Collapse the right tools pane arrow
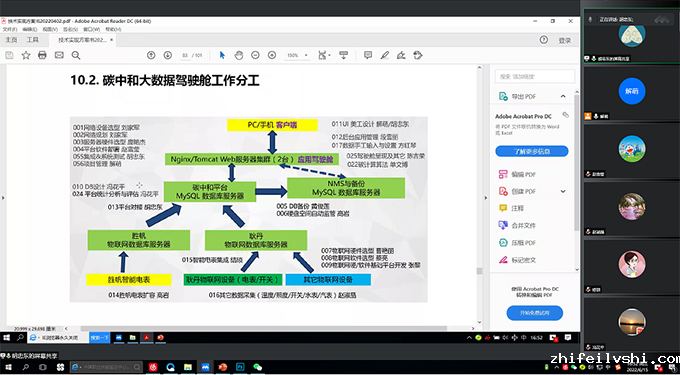Screen dimensions: 680x375 click(486, 198)
